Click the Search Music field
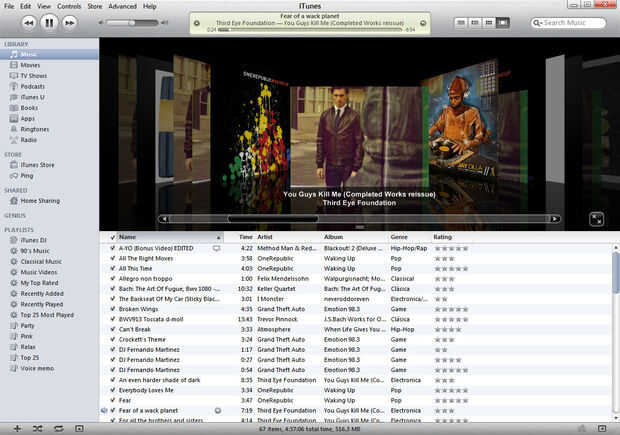Viewport: 620px width, 435px height. [568, 23]
